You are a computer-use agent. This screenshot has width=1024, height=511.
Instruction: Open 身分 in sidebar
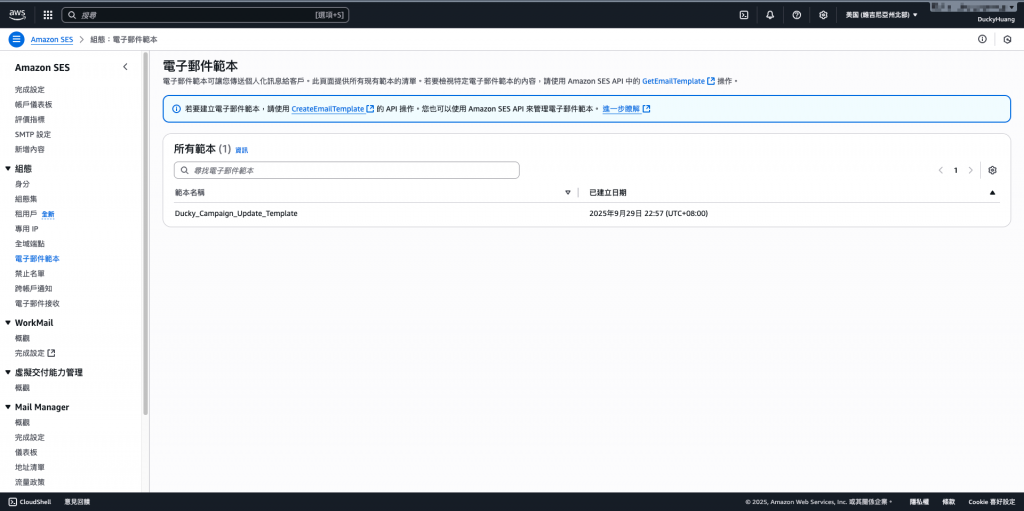[22, 184]
